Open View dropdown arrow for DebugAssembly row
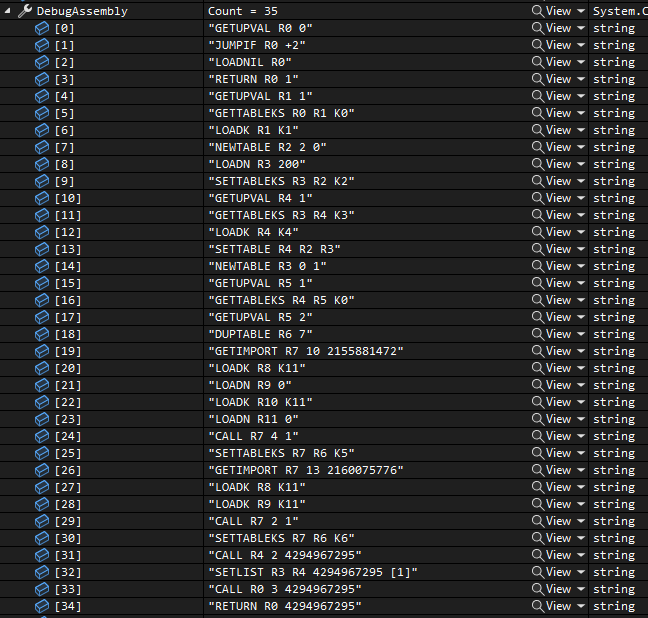648x618 pixels. click(x=581, y=11)
